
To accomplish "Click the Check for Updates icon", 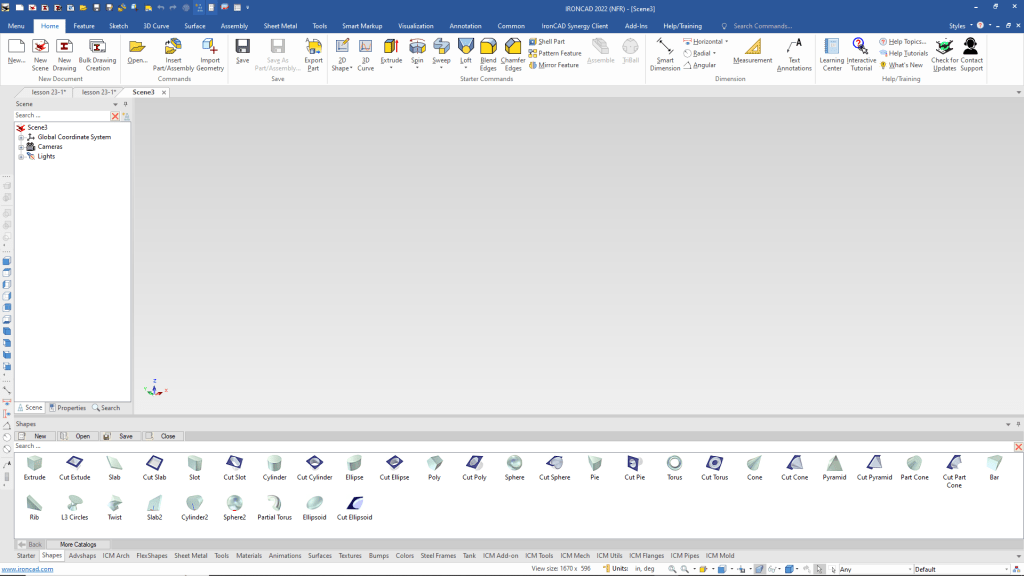I will [944, 46].
